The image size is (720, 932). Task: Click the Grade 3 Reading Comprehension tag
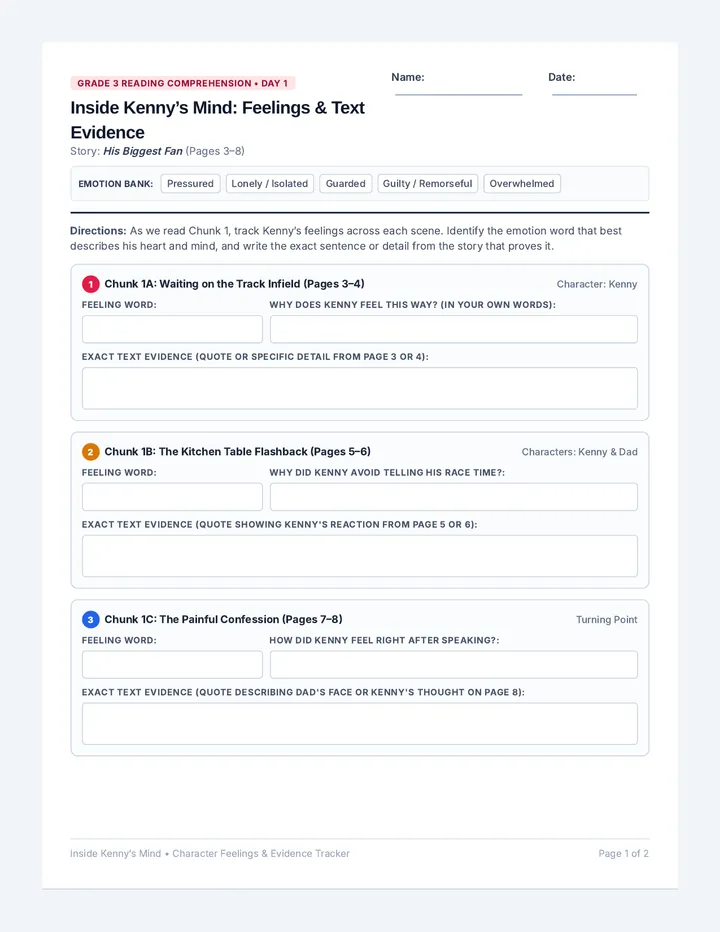[x=183, y=83]
